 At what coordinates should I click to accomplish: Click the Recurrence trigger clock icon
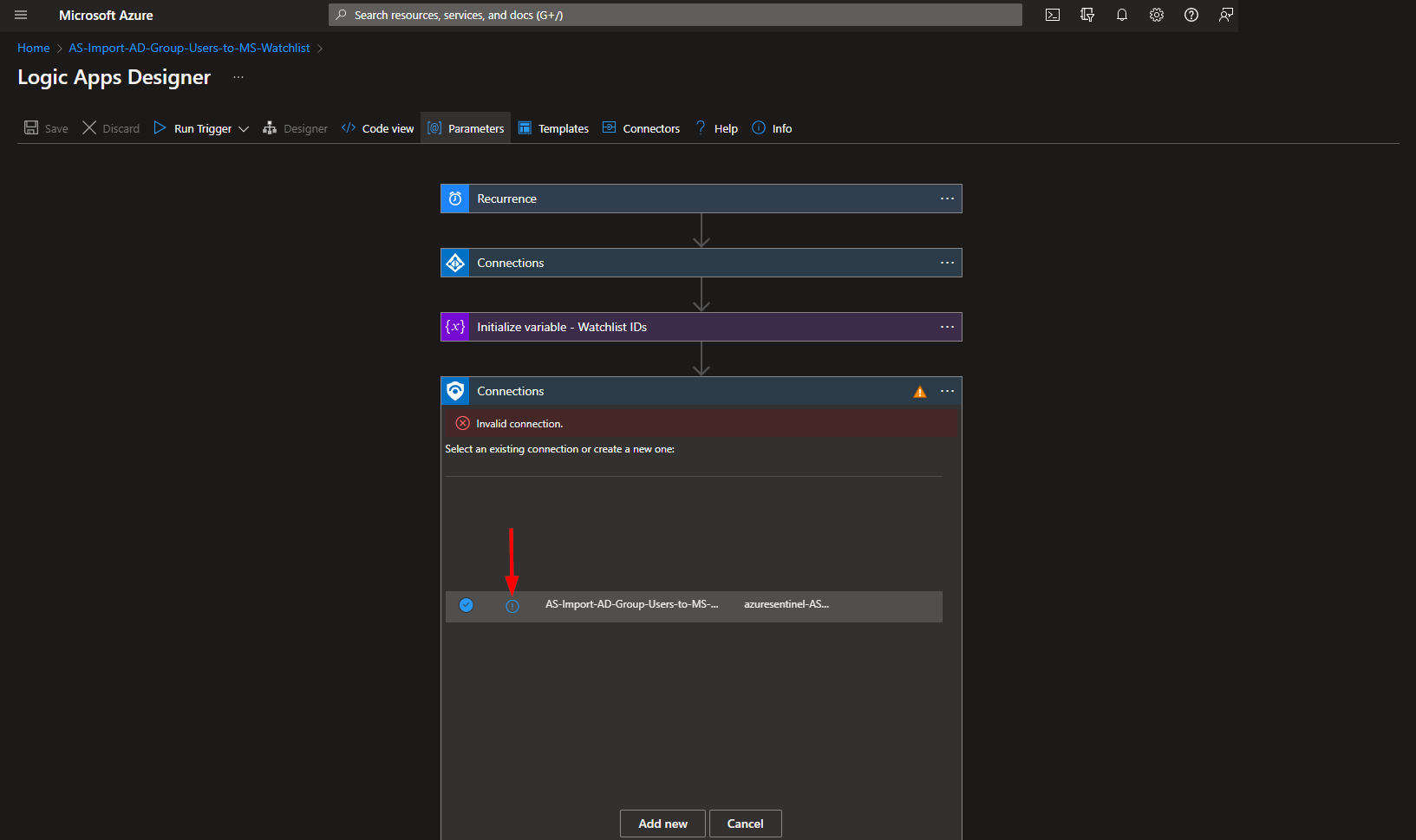point(455,199)
